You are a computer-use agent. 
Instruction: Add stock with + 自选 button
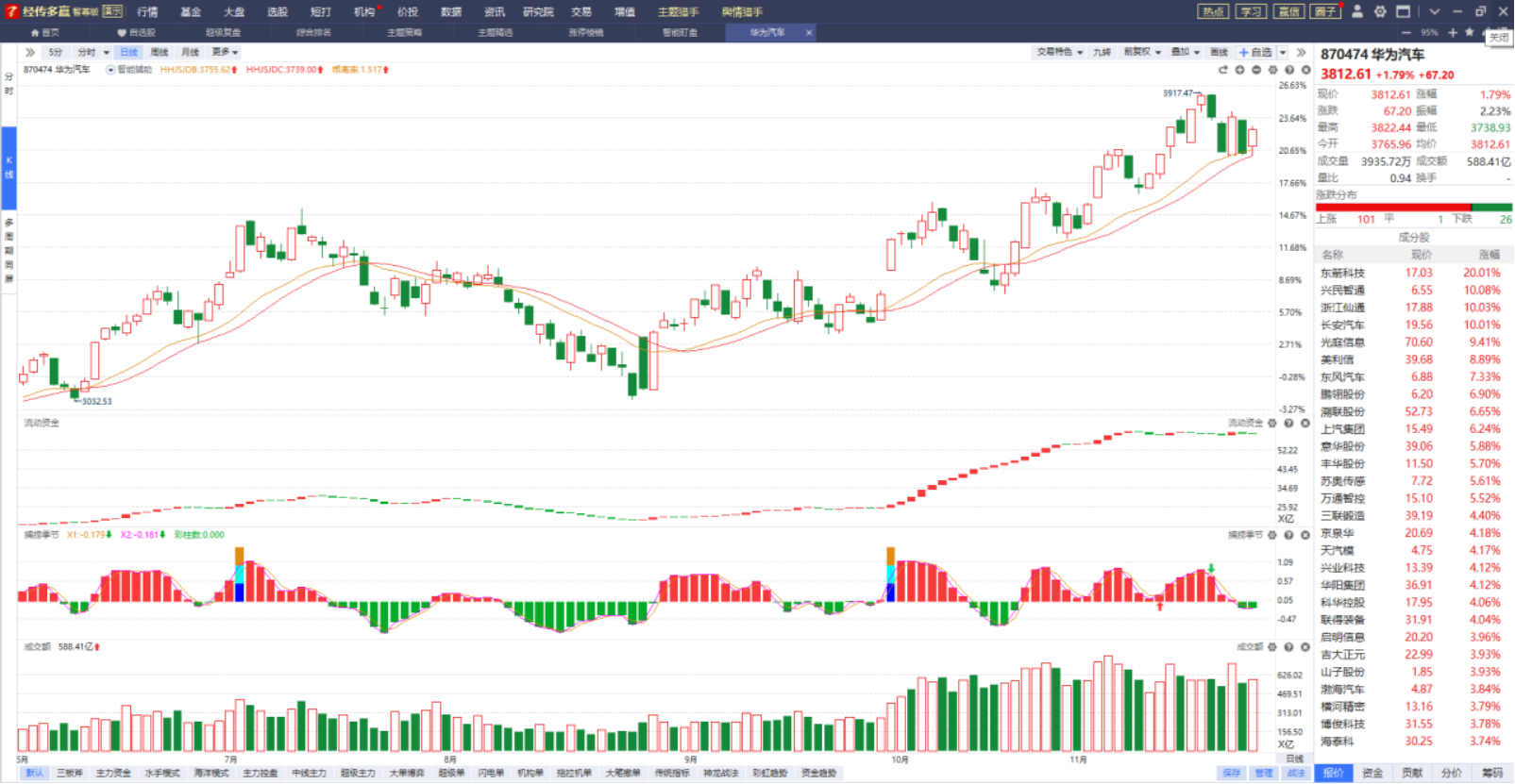(1256, 52)
